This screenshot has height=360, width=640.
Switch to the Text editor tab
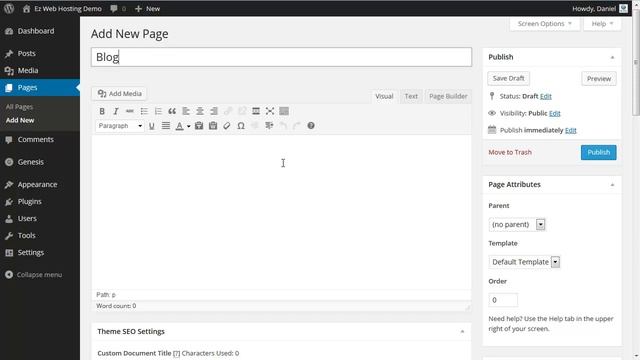(411, 96)
